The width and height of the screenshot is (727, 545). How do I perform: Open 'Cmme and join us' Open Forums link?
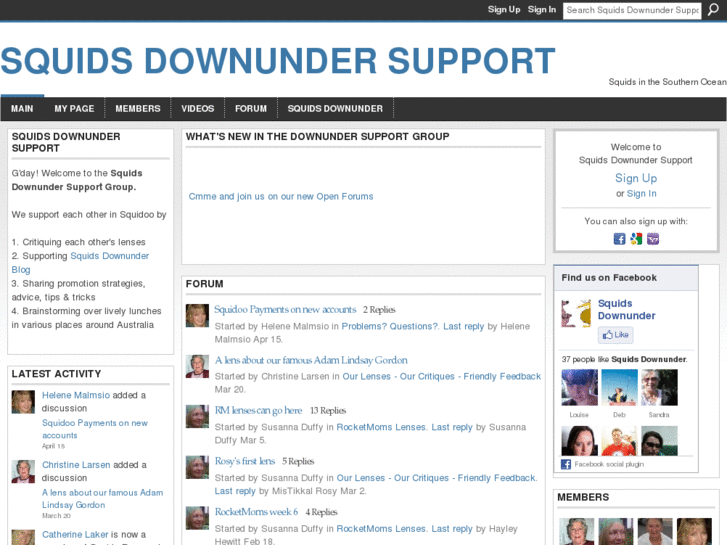tap(281, 196)
